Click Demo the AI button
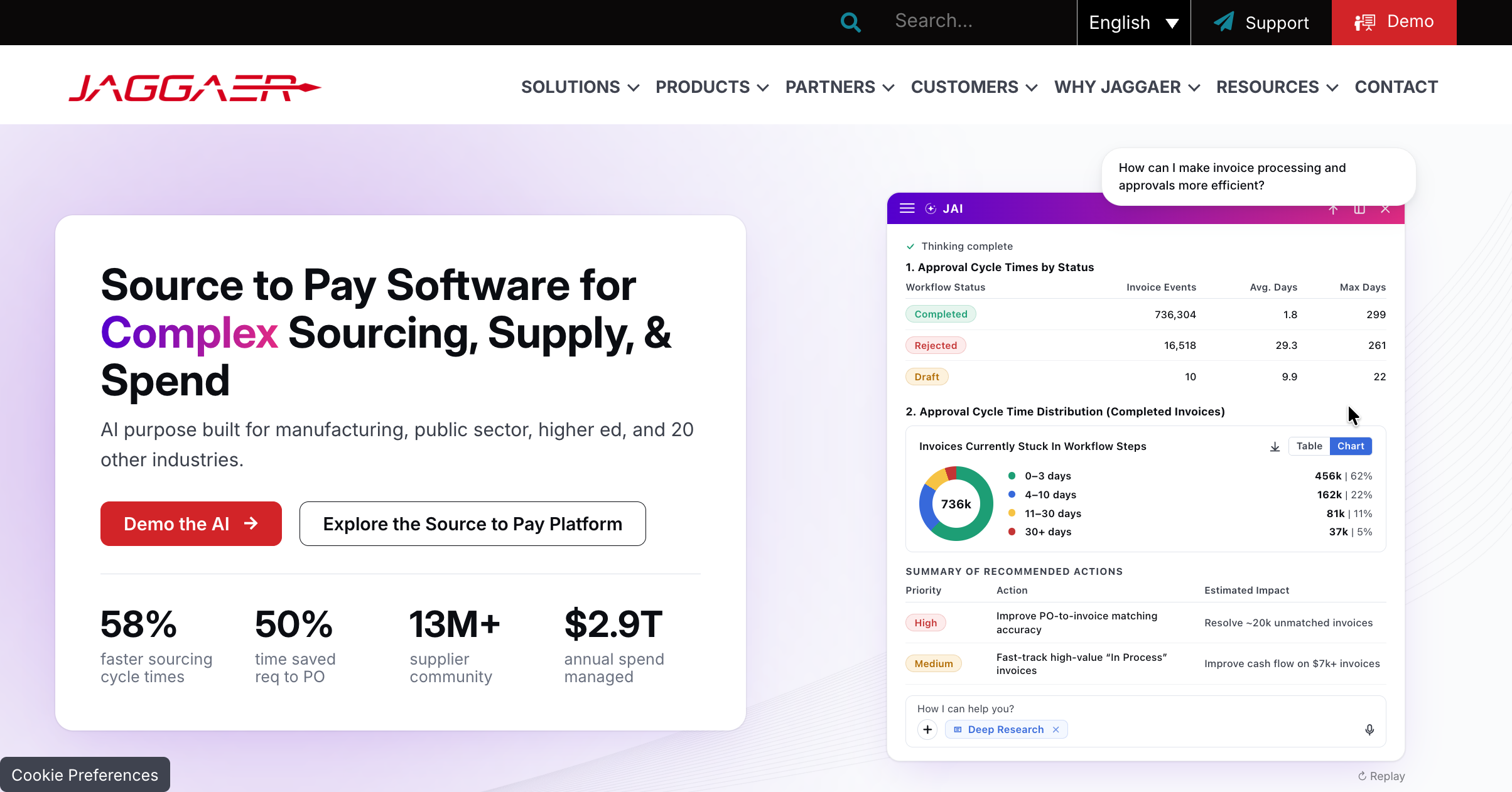 (x=191, y=523)
